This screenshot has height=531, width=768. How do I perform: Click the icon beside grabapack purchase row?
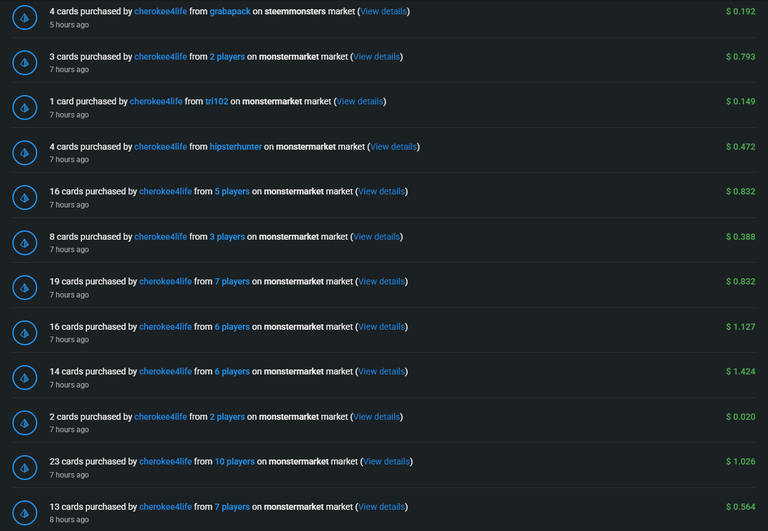click(24, 18)
